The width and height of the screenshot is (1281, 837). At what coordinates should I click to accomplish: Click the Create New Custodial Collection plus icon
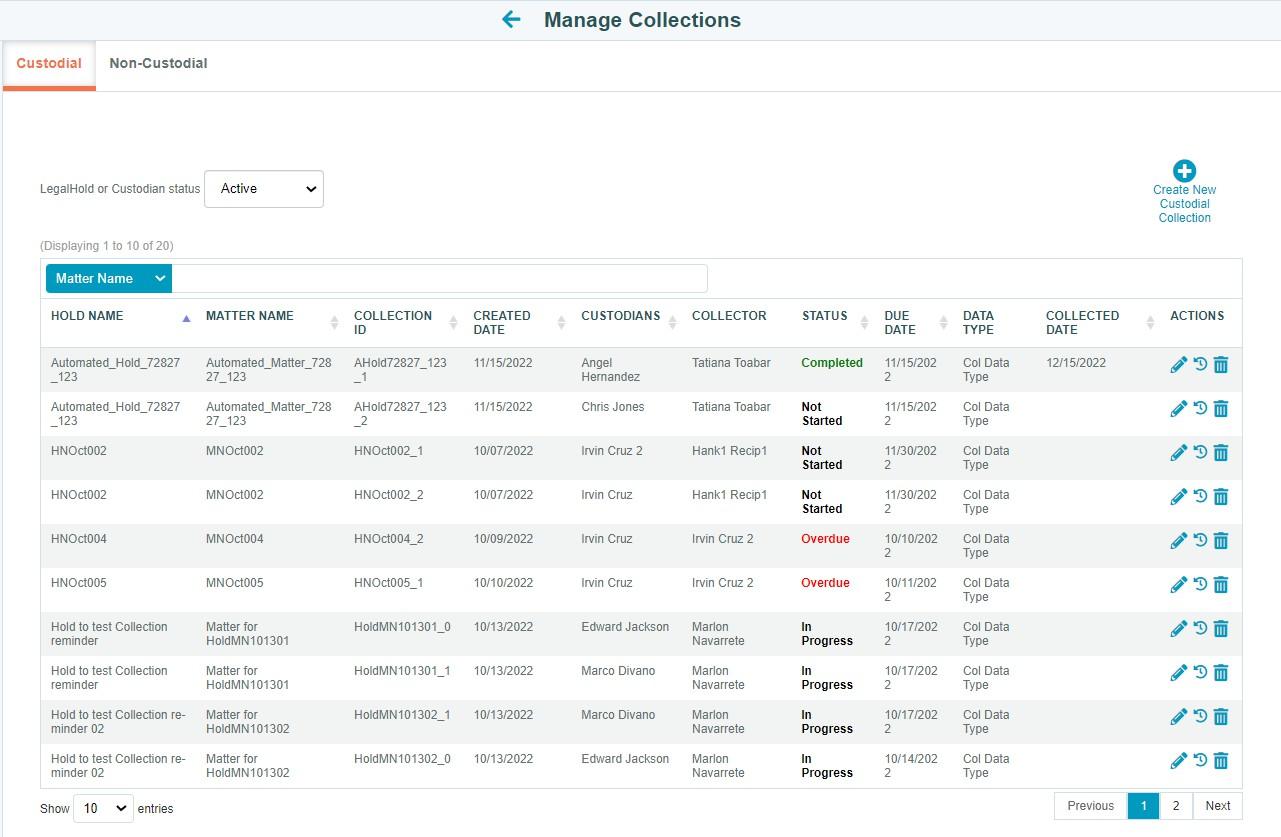(x=1184, y=171)
